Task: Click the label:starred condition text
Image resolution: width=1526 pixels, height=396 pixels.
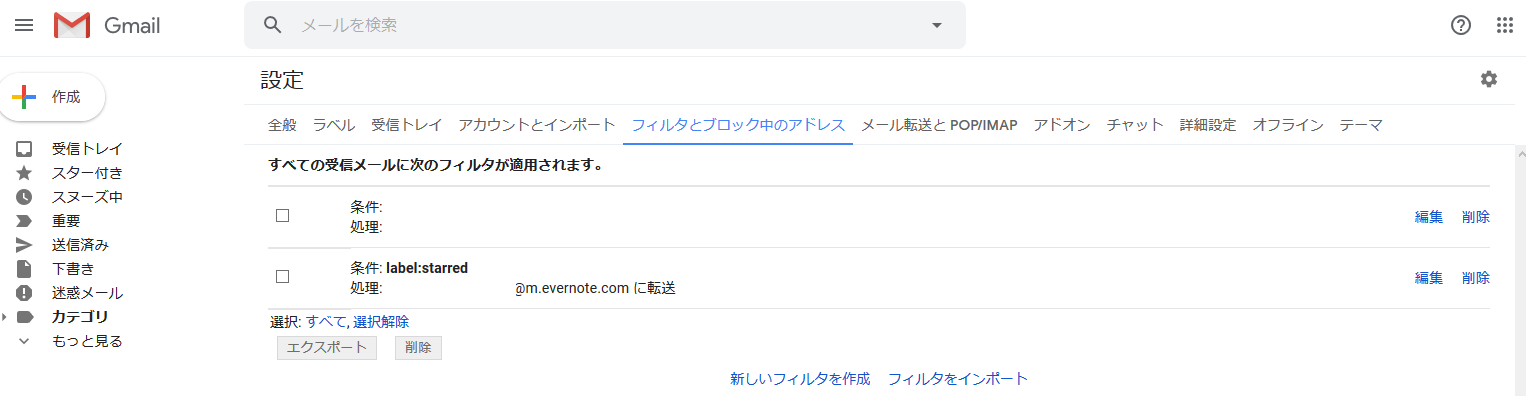Action: click(427, 268)
